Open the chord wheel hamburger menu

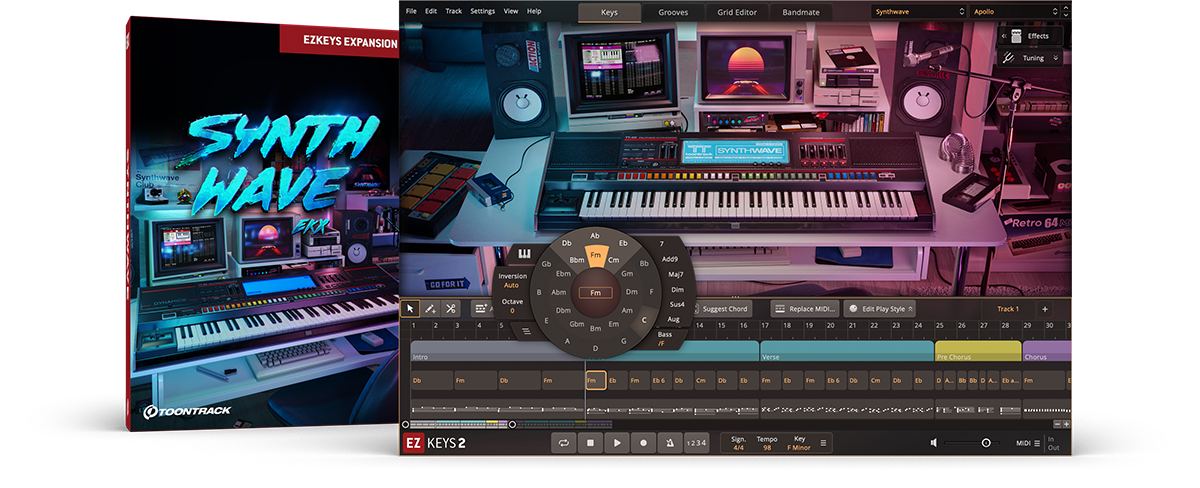pos(526,331)
